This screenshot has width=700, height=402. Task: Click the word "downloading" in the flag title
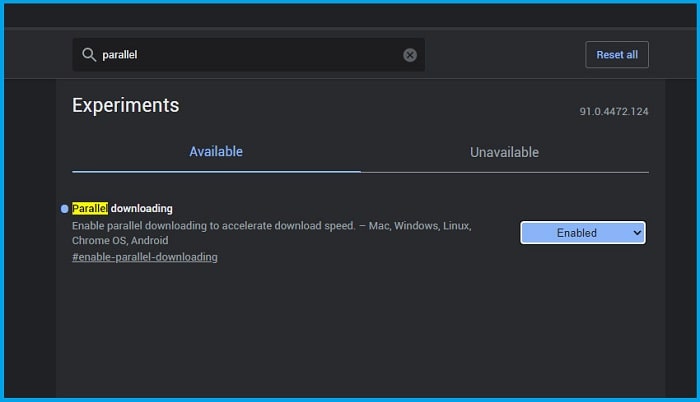pyautogui.click(x=142, y=209)
